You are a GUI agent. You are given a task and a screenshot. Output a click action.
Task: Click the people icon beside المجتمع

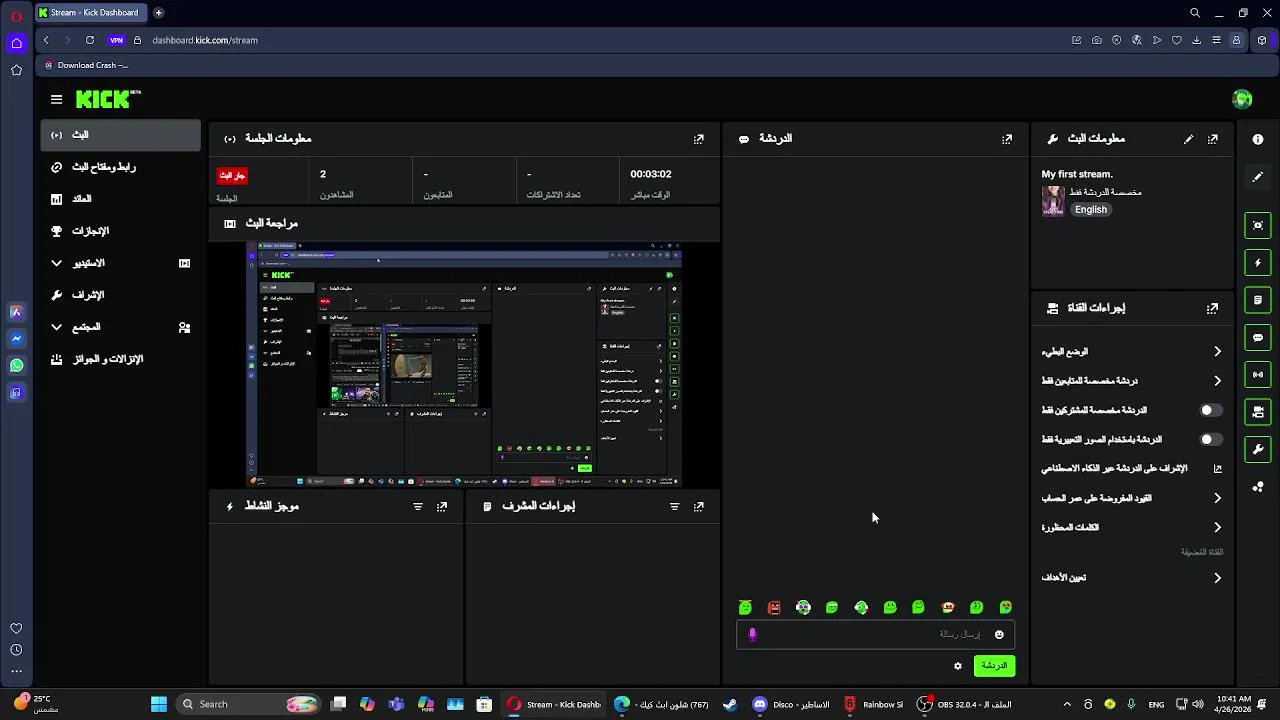point(184,327)
